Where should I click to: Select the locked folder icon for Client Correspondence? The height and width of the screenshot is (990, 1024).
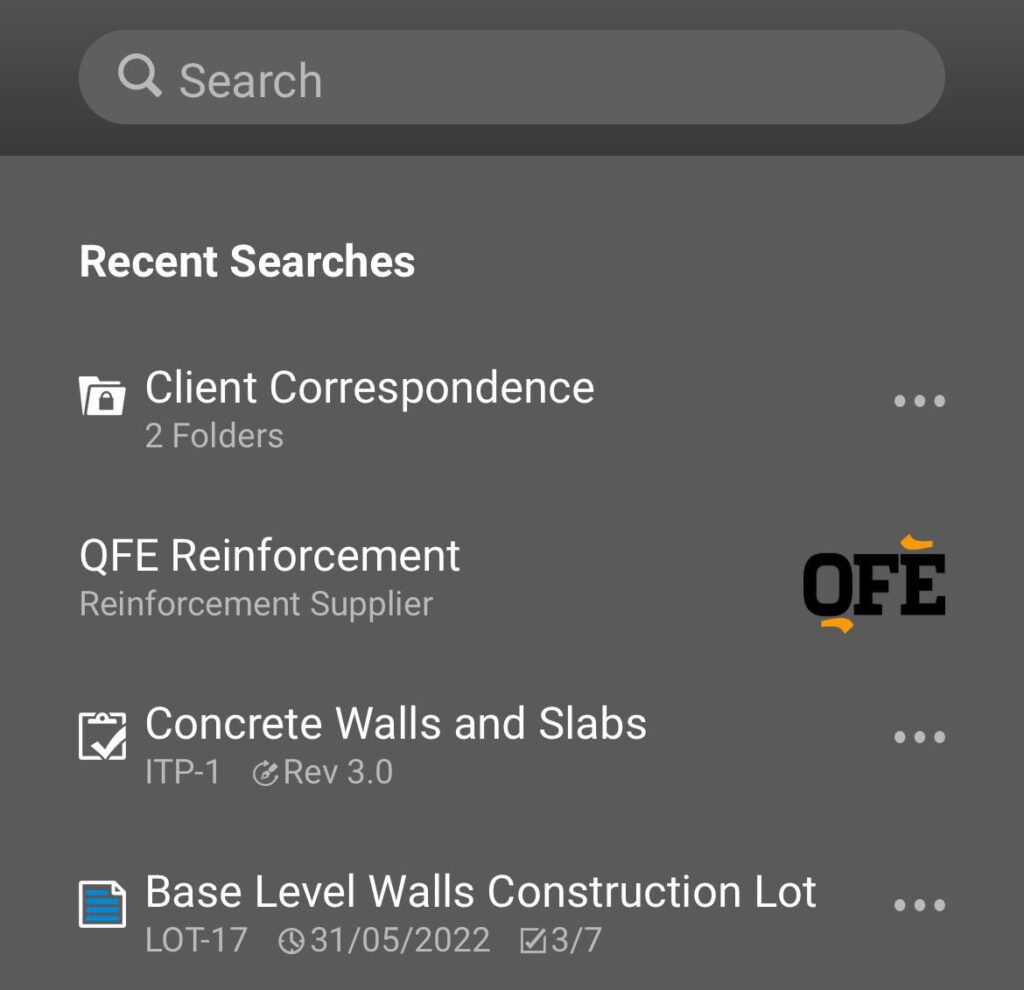coord(103,395)
